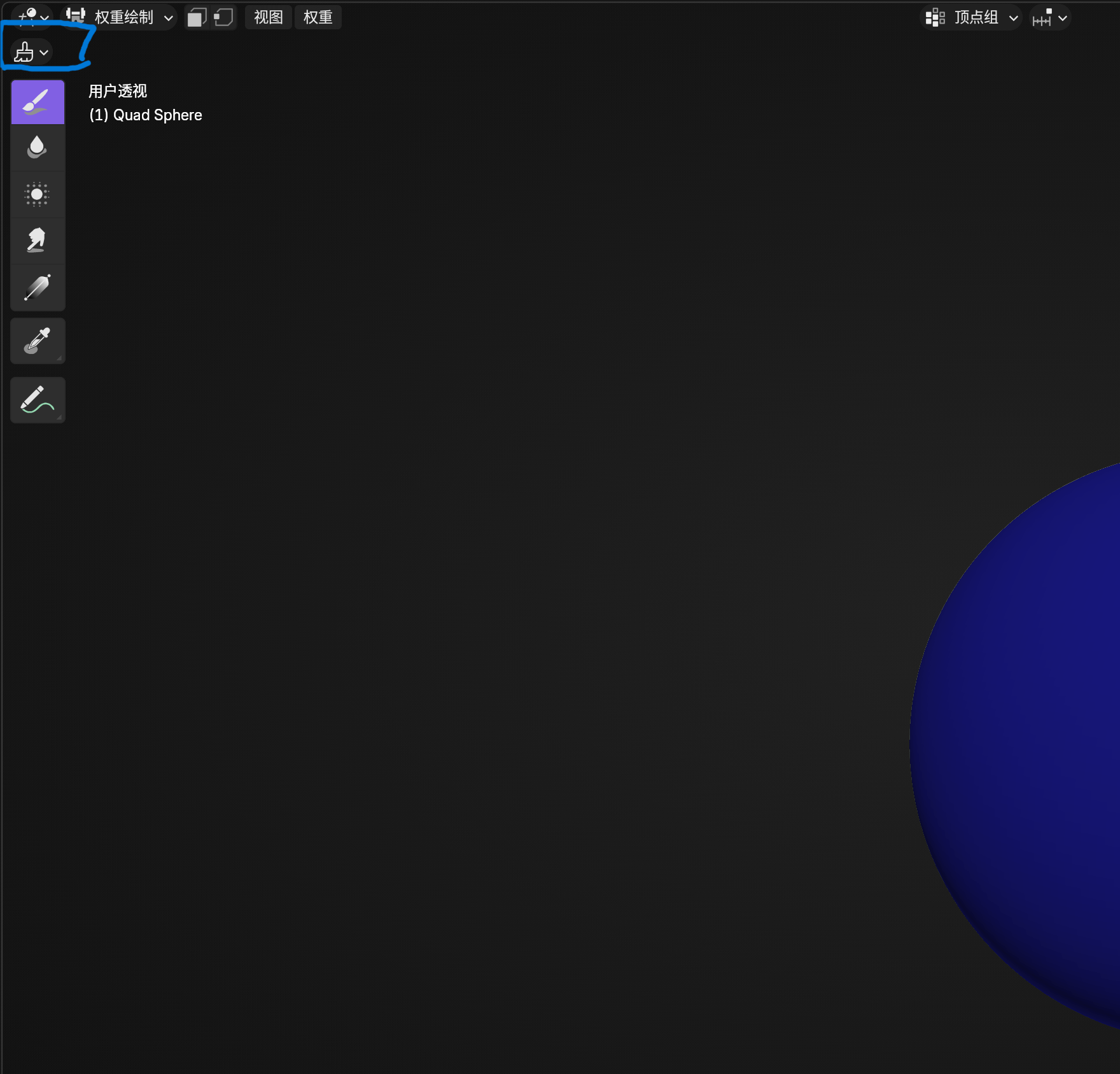Toggle vertex selection masking
This screenshot has height=1074, width=1120.
click(x=223, y=17)
